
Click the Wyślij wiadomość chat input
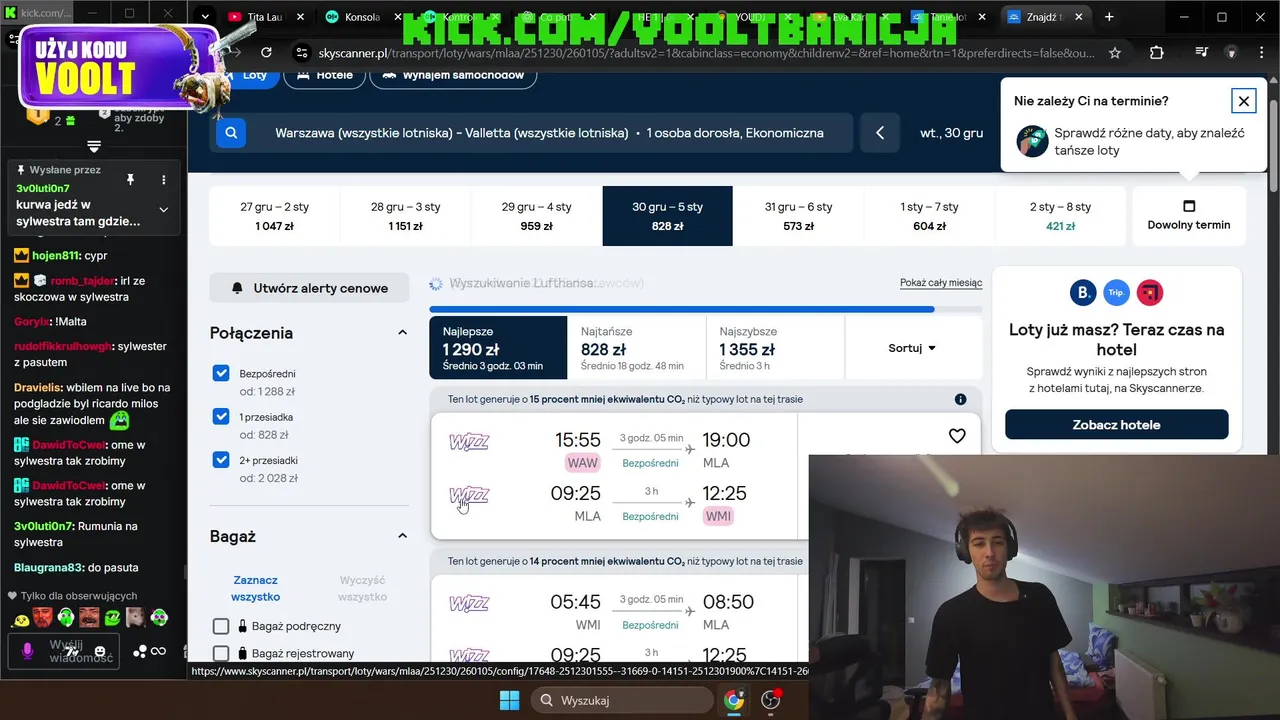[63, 651]
